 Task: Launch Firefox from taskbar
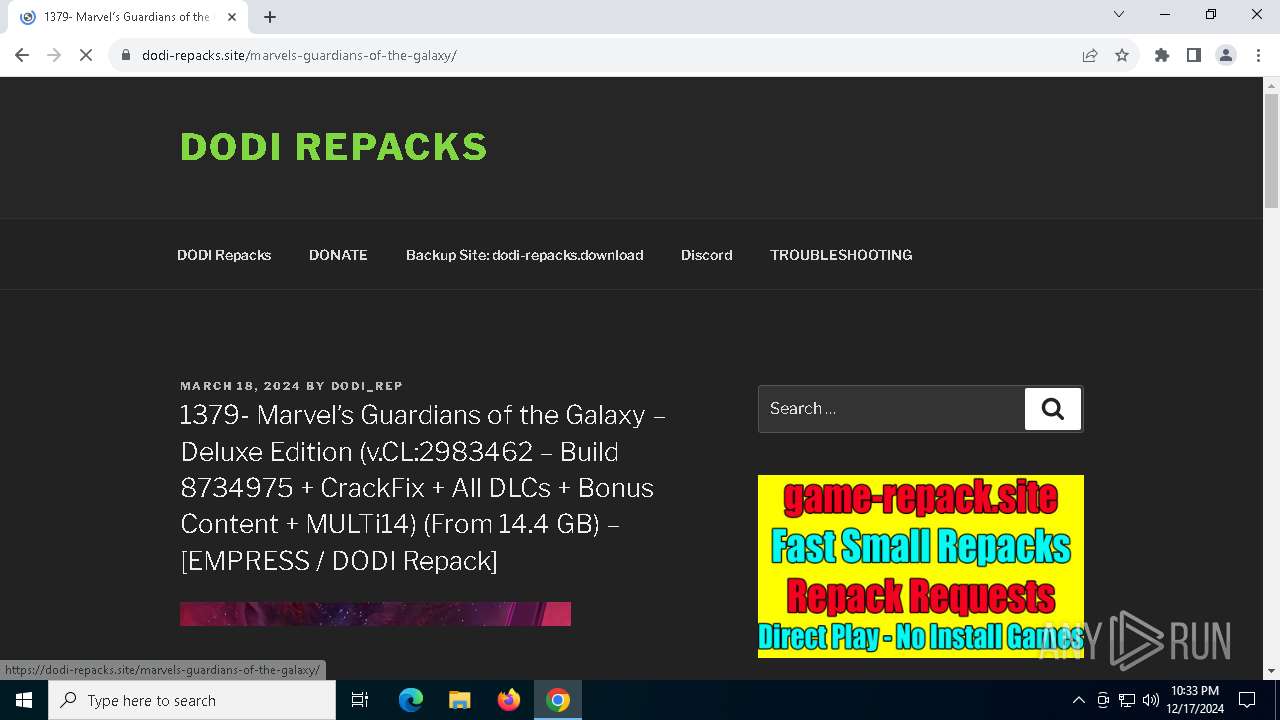coord(509,700)
